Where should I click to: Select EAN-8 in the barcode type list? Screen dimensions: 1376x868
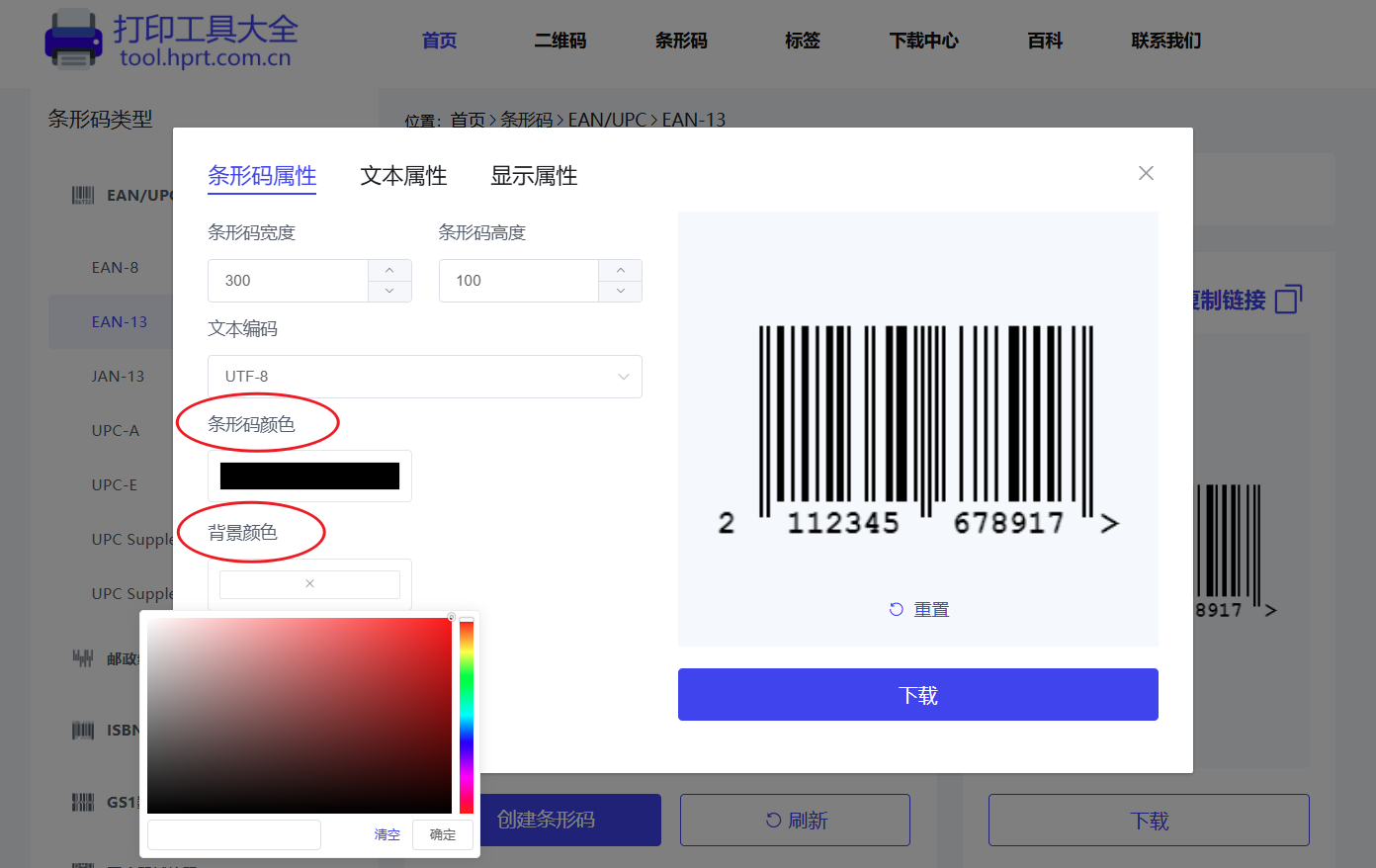(115, 267)
